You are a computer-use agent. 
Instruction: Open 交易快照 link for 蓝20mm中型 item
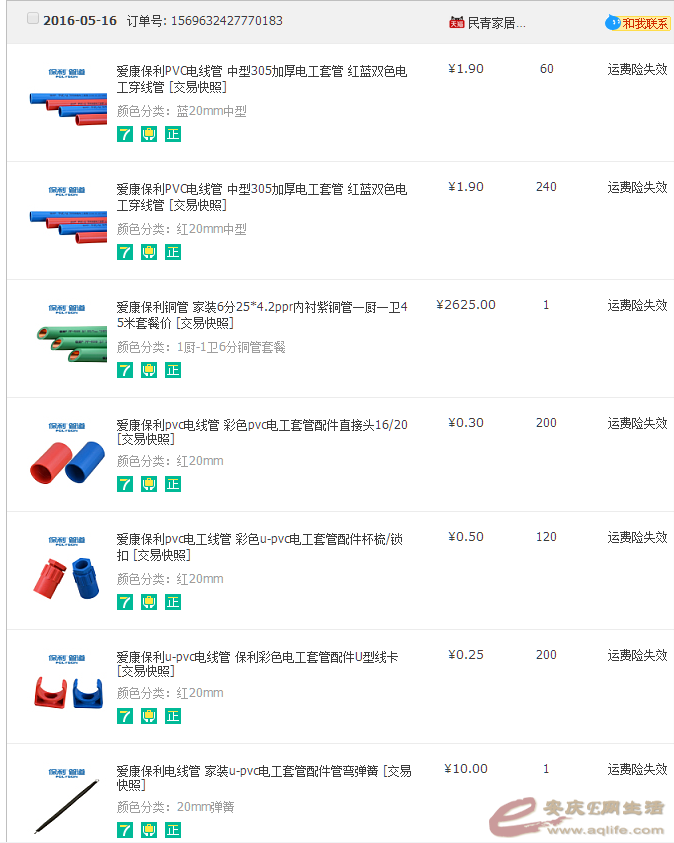(x=198, y=87)
